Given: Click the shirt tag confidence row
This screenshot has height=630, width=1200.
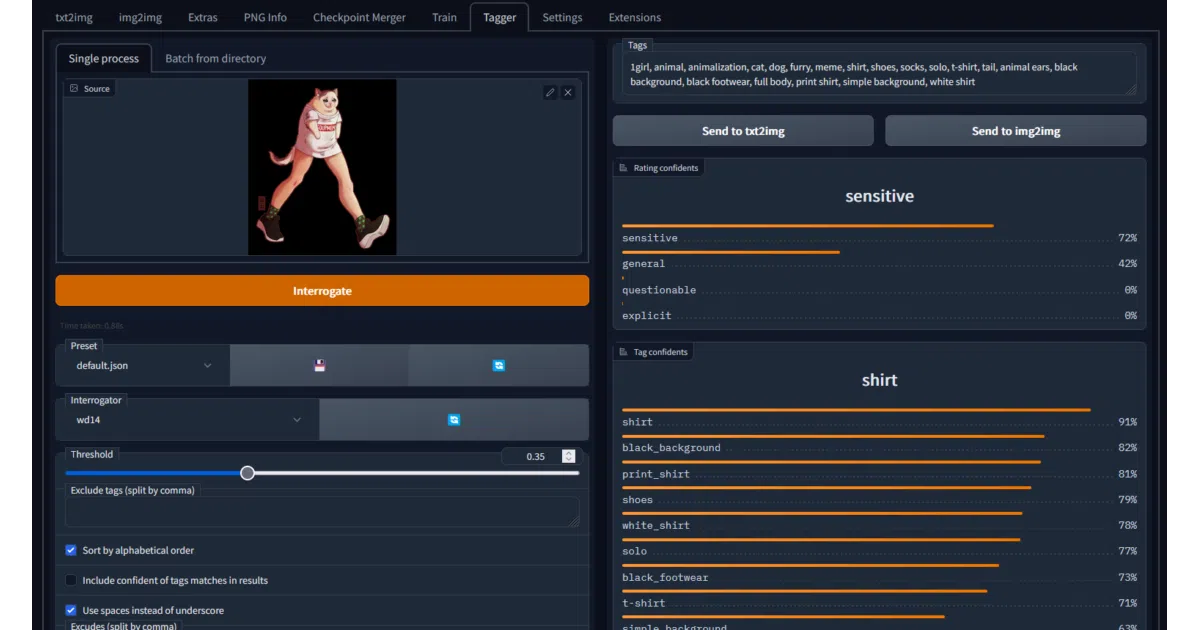Looking at the screenshot, I should point(879,417).
